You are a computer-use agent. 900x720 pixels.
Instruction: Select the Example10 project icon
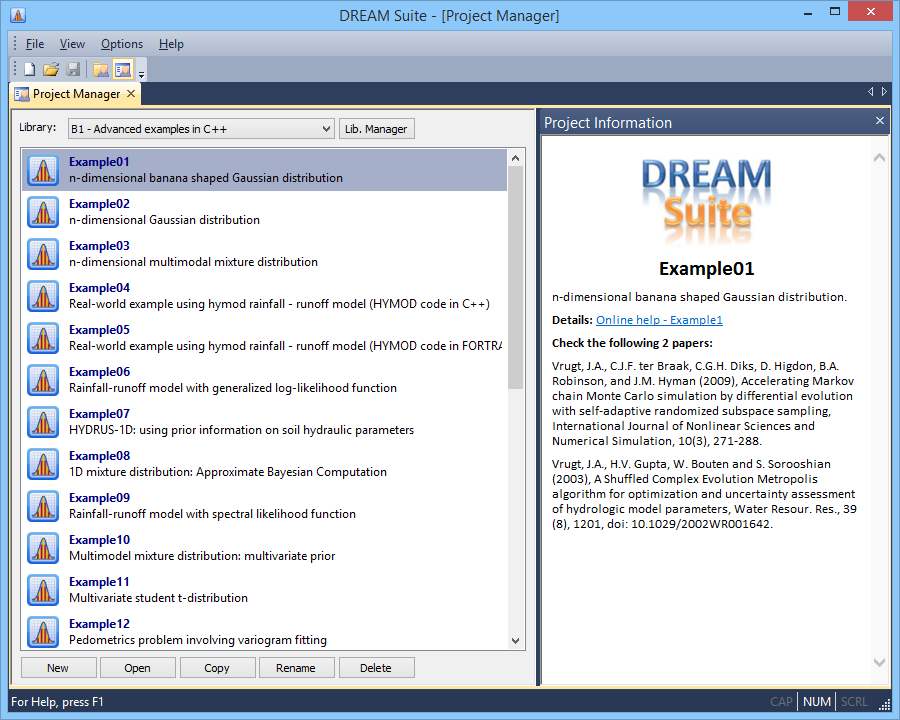tap(43, 547)
